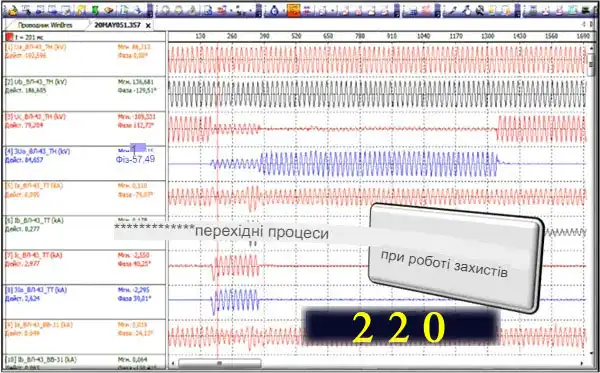Click the yellow open-folder toolbar icon
600x373 pixels.
coord(13,10)
